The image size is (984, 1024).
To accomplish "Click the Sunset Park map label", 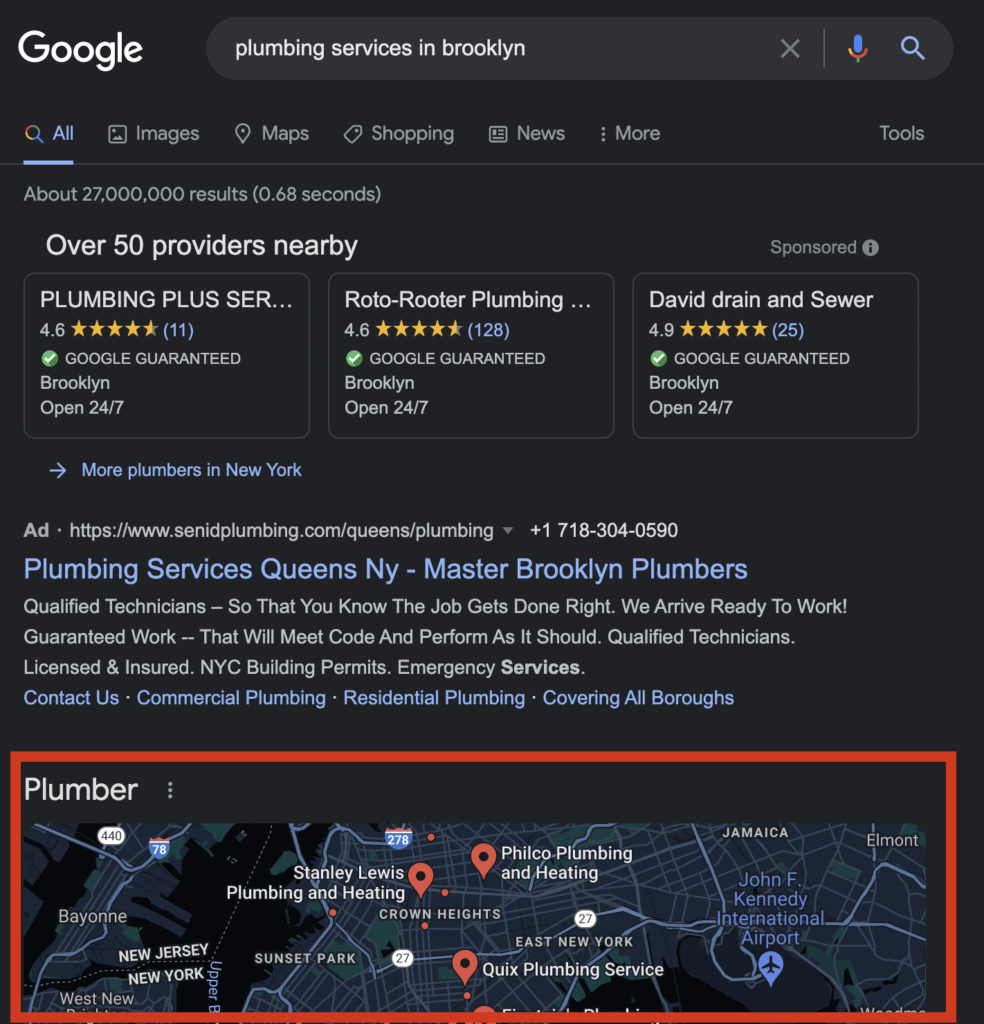I will click(305, 958).
